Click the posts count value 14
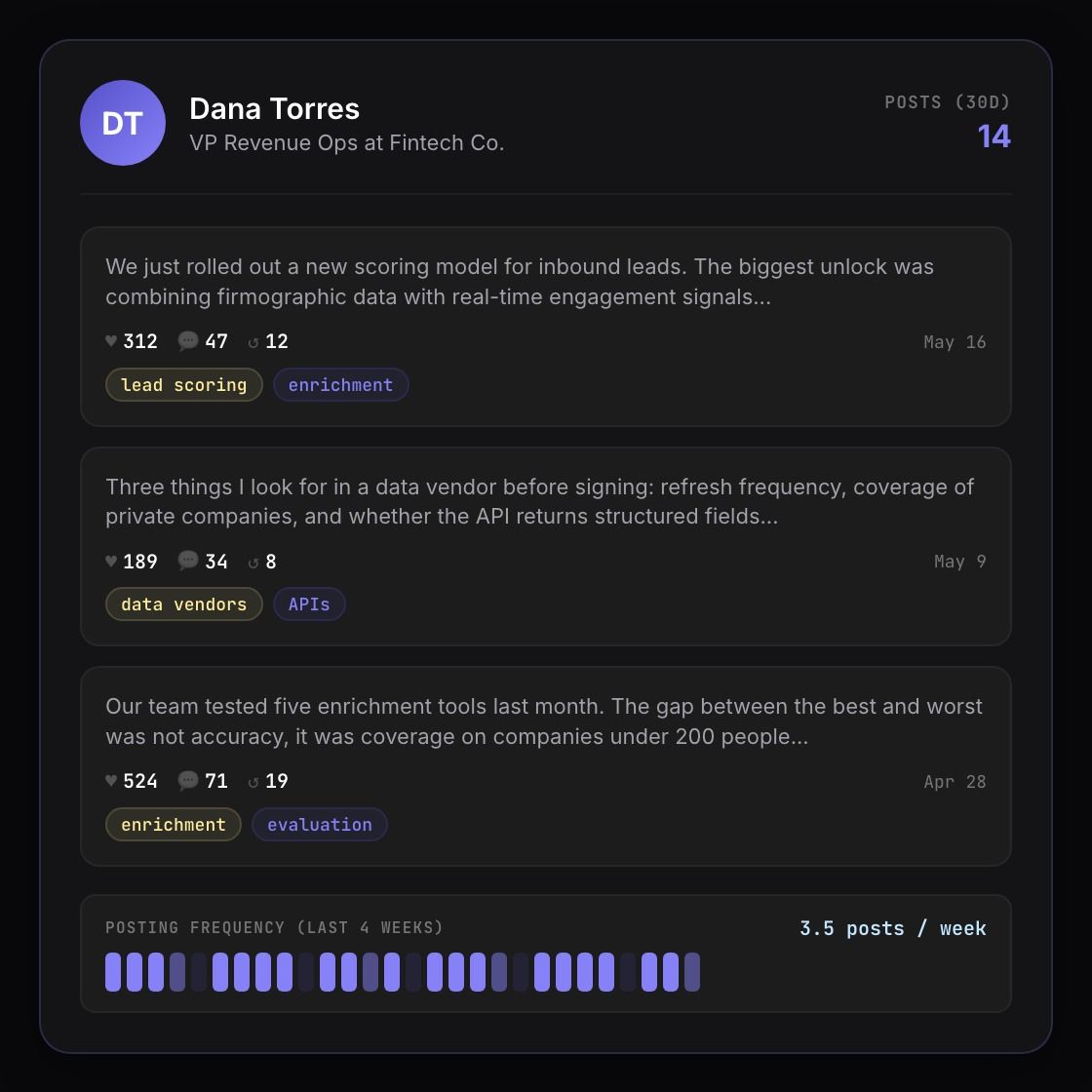The width and height of the screenshot is (1092, 1092). (994, 136)
